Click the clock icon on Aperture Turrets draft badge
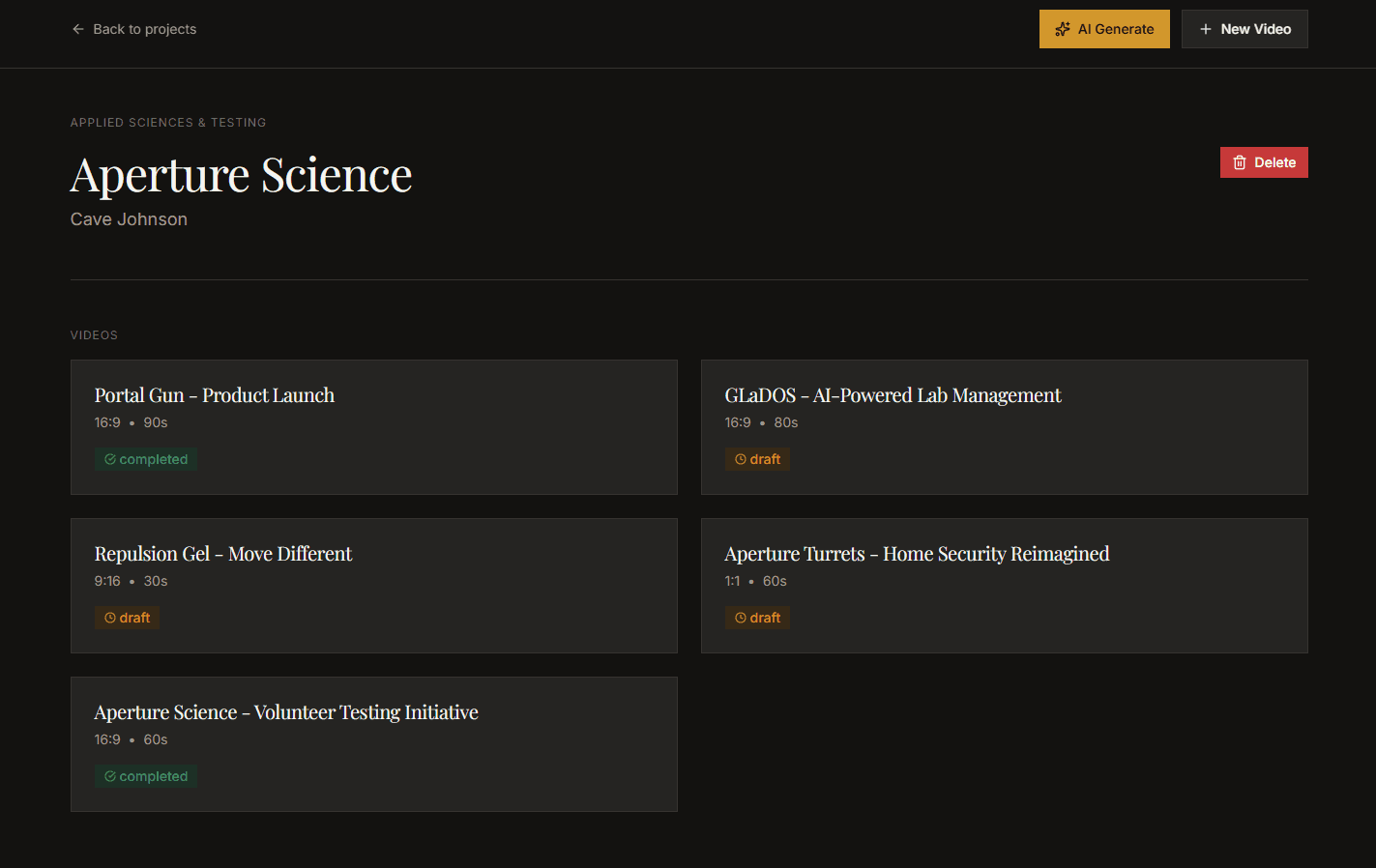1376x868 pixels. coord(740,617)
